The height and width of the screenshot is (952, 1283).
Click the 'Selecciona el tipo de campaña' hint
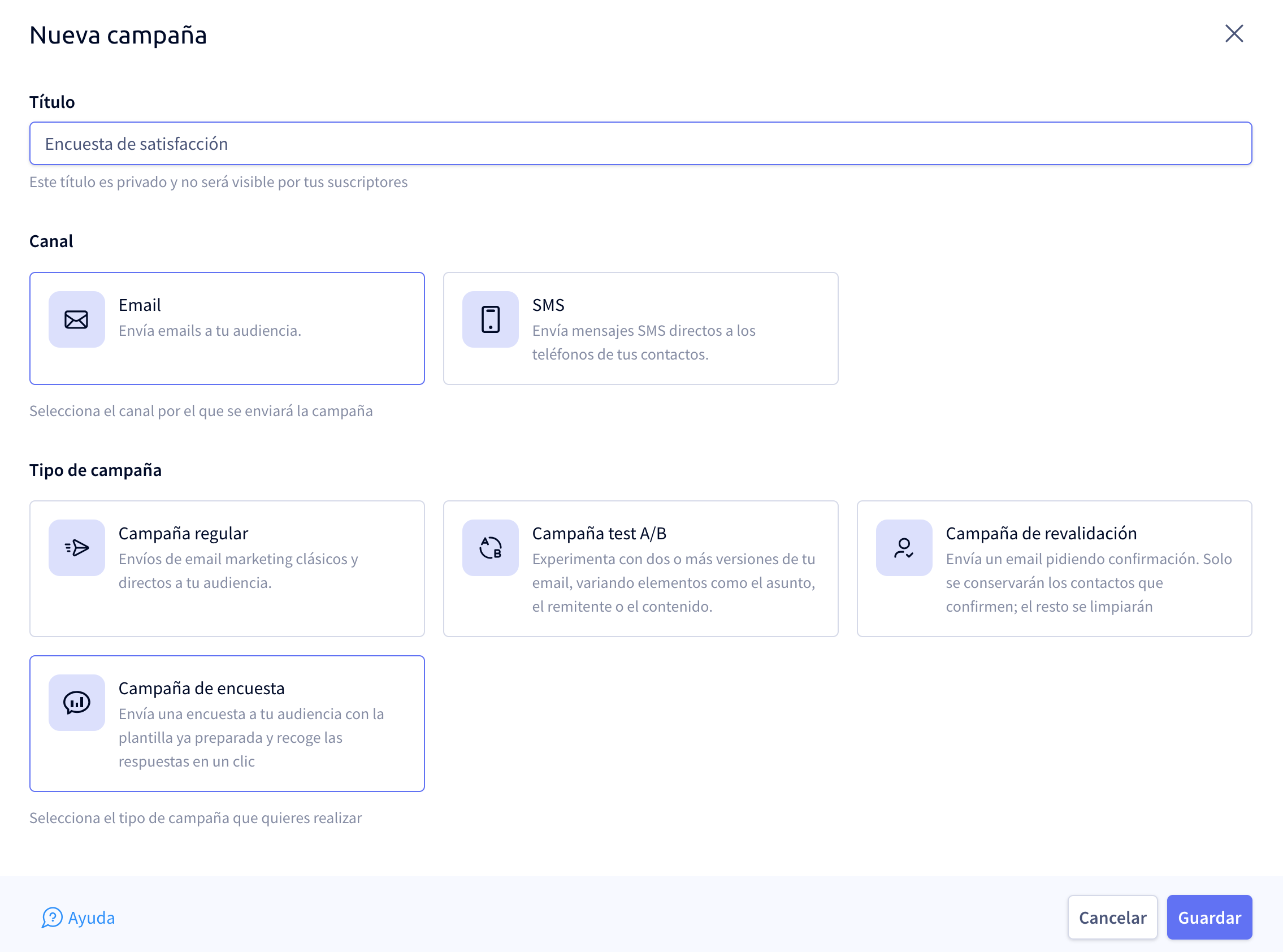(196, 817)
